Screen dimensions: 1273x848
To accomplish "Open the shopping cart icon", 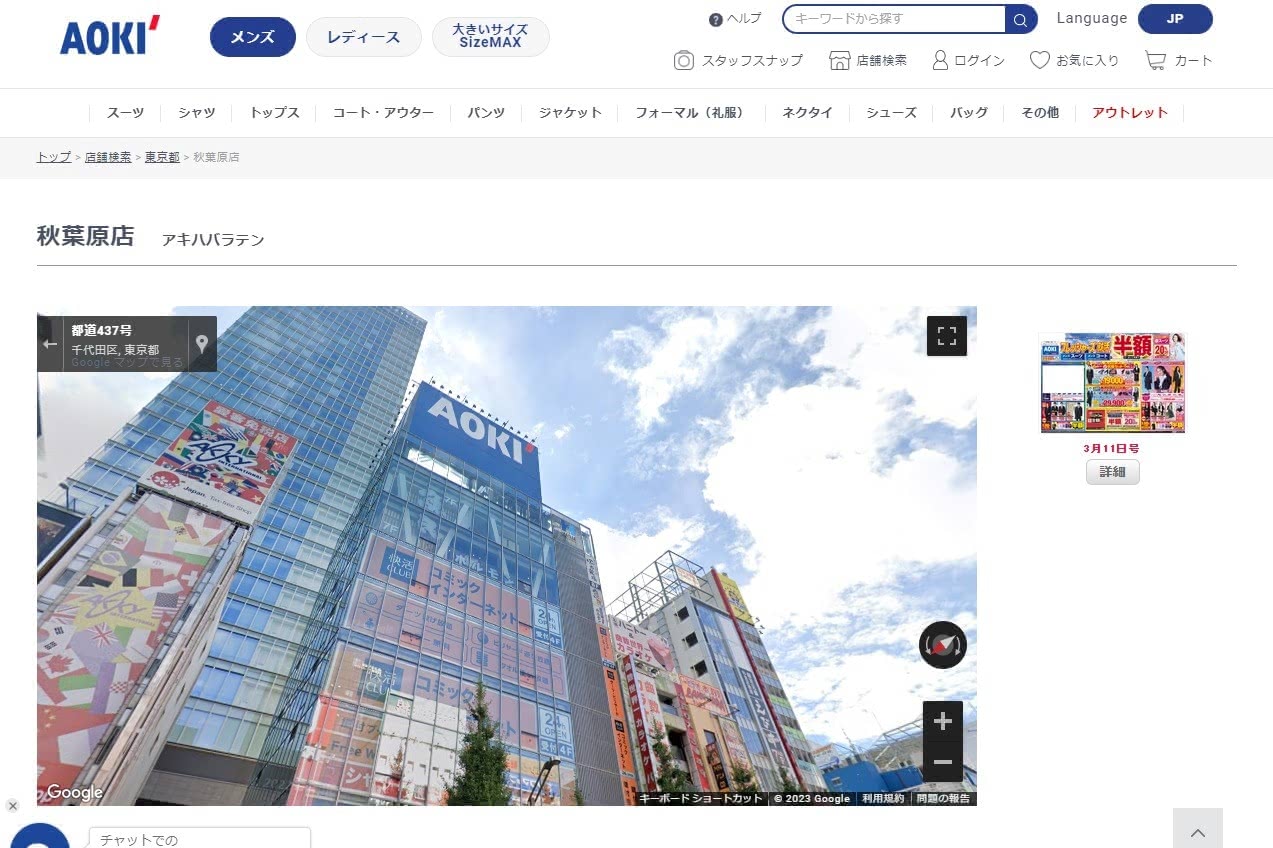I will [1156, 61].
